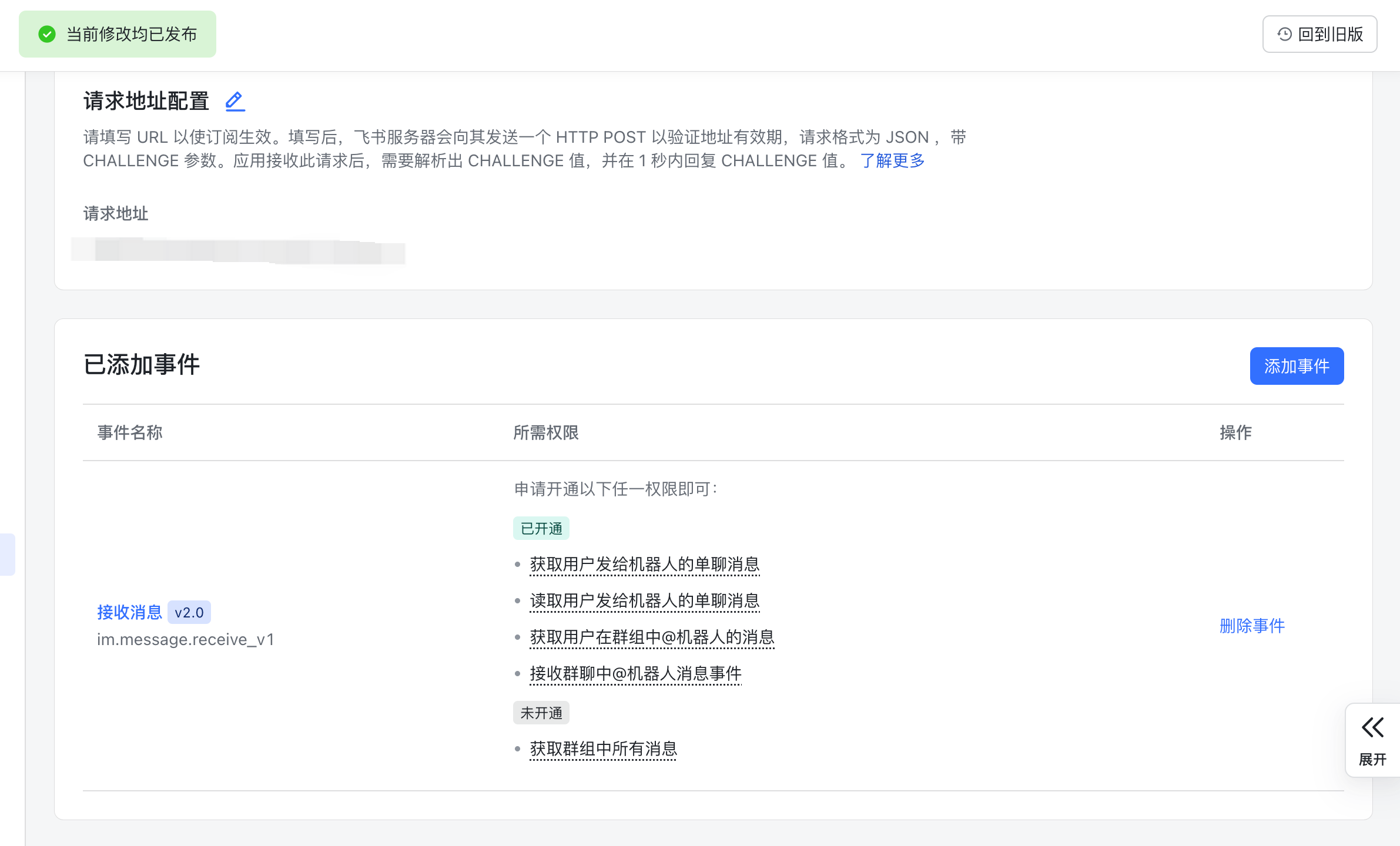Click the green checkmark status icon
1400x846 pixels.
[47, 34]
